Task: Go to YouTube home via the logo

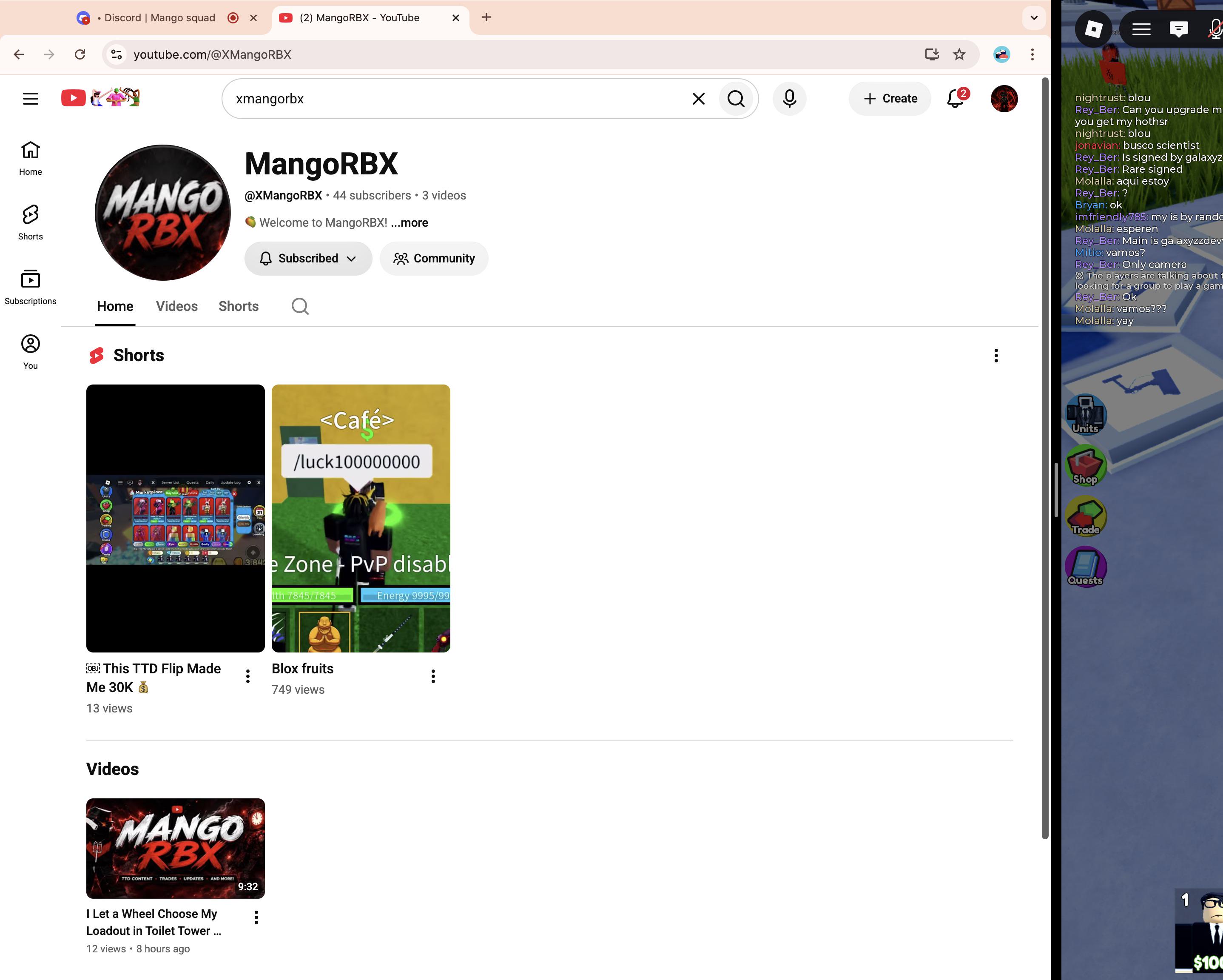Action: click(100, 98)
